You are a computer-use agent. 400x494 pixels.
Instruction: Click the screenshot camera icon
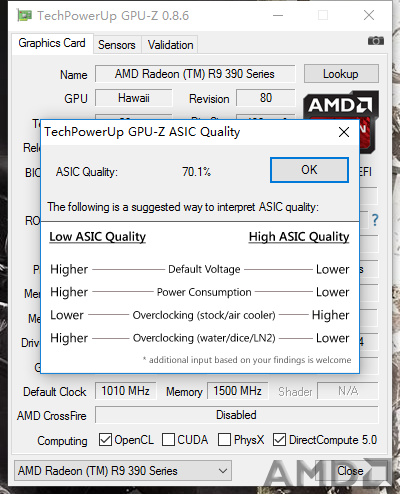pos(376,41)
